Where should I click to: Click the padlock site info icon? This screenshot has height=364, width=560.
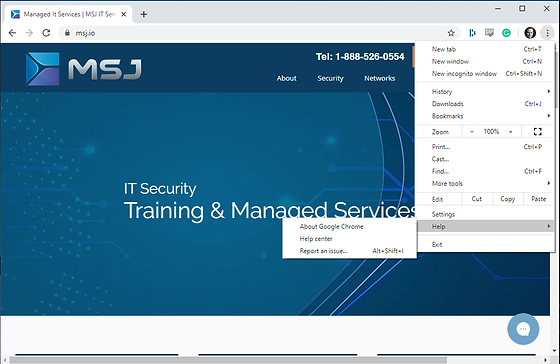click(67, 33)
